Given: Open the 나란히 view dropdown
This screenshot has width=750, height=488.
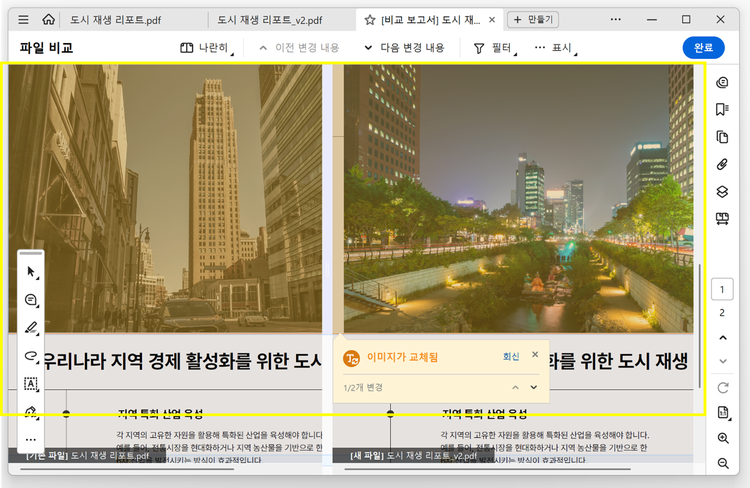Looking at the screenshot, I should click(x=207, y=48).
